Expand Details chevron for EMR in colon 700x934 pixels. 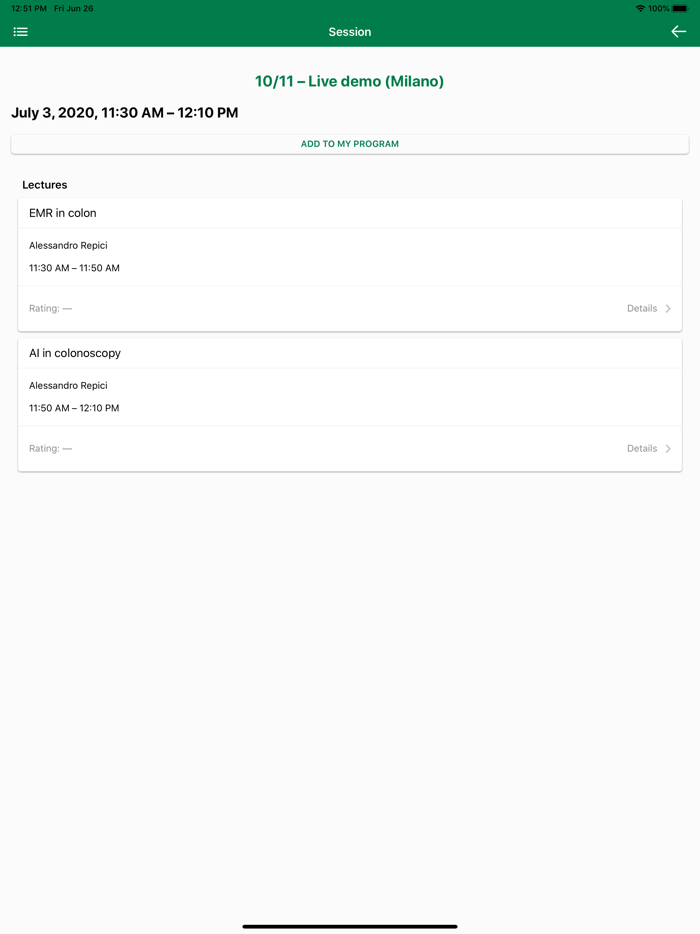[x=668, y=309]
